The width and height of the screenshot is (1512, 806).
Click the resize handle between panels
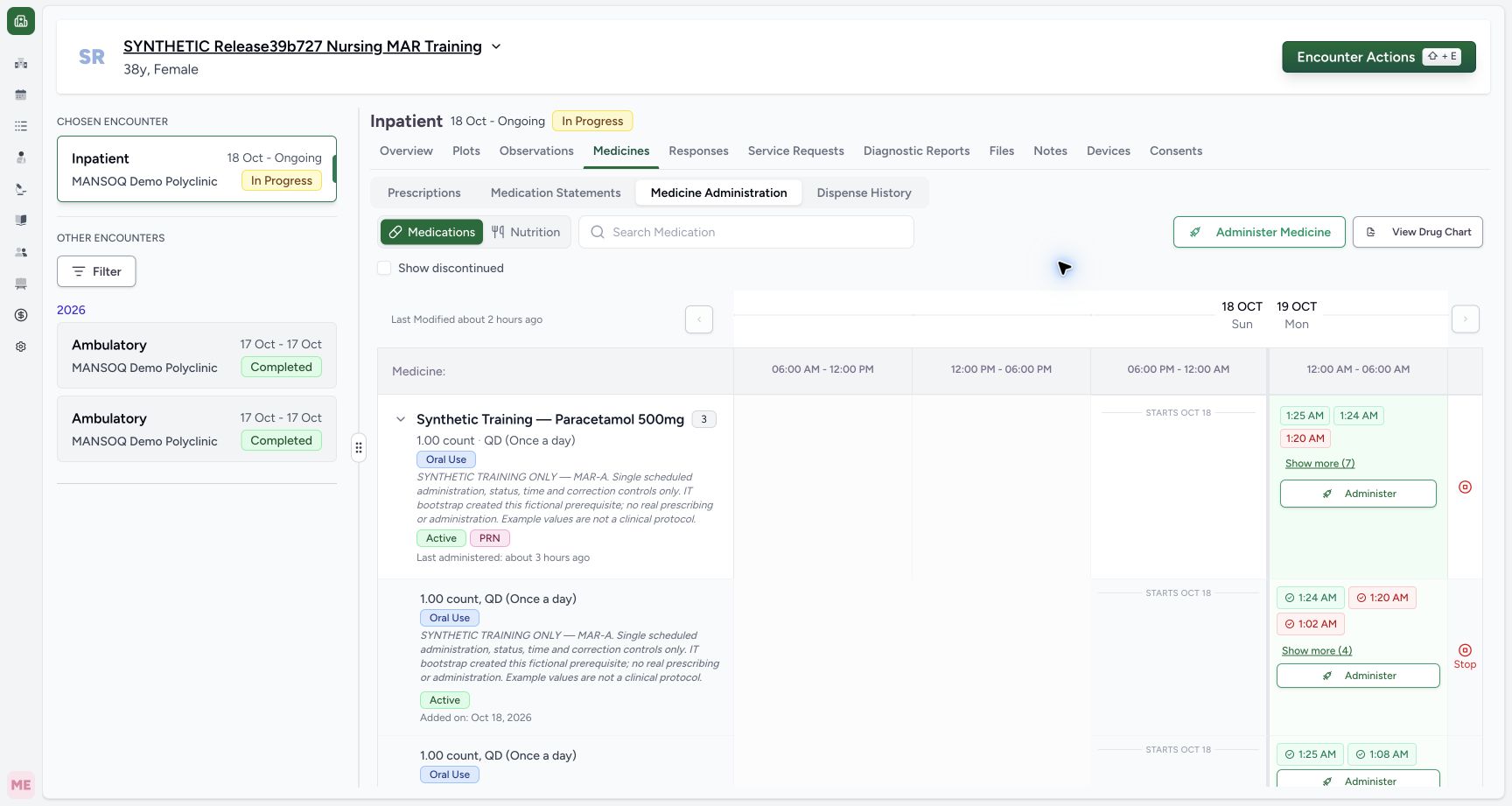pos(359,448)
